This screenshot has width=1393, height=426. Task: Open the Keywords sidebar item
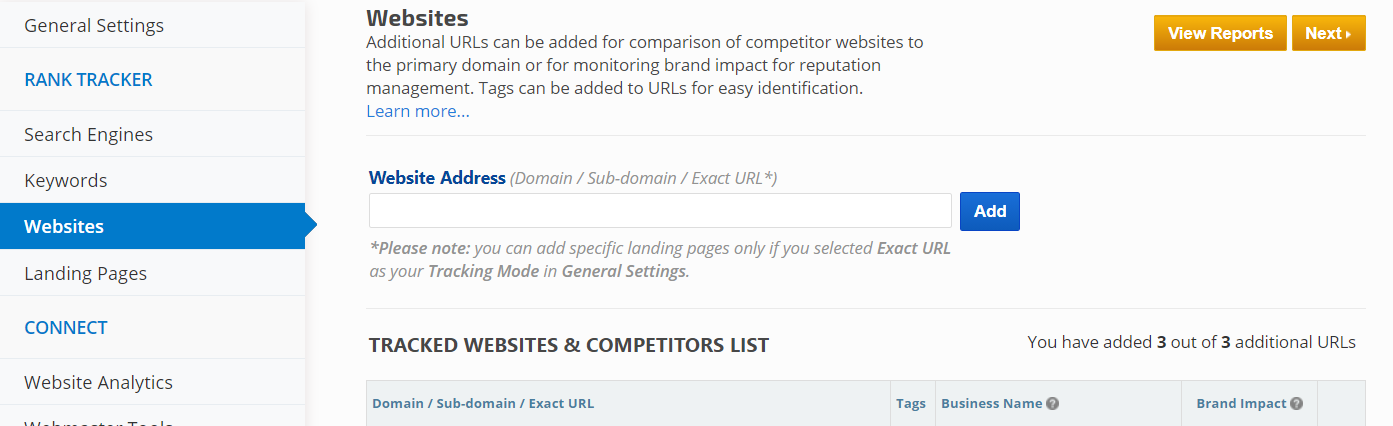pyautogui.click(x=66, y=181)
